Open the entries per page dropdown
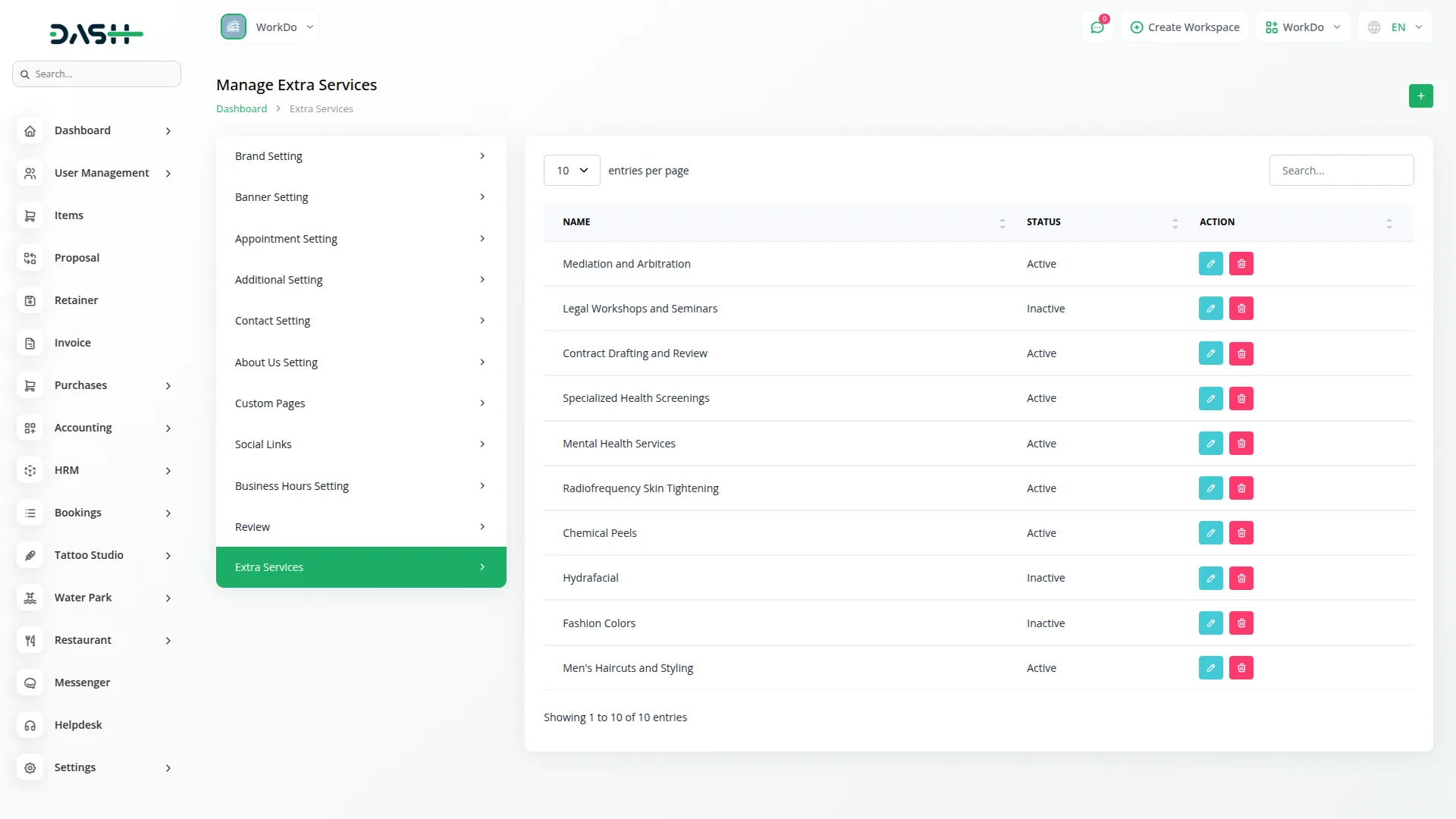1456x819 pixels. [x=572, y=171]
